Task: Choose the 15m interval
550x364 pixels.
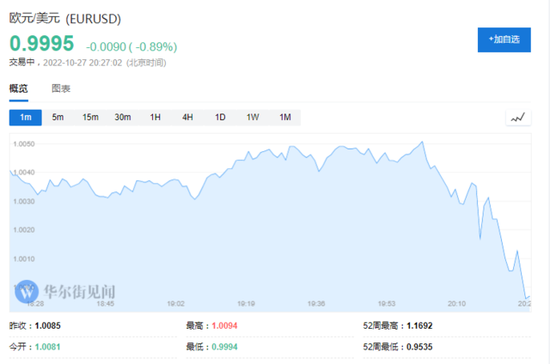Action: click(90, 117)
